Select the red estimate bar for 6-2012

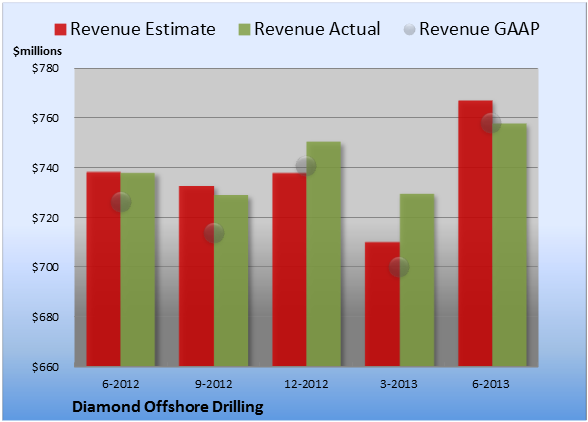(x=104, y=269)
